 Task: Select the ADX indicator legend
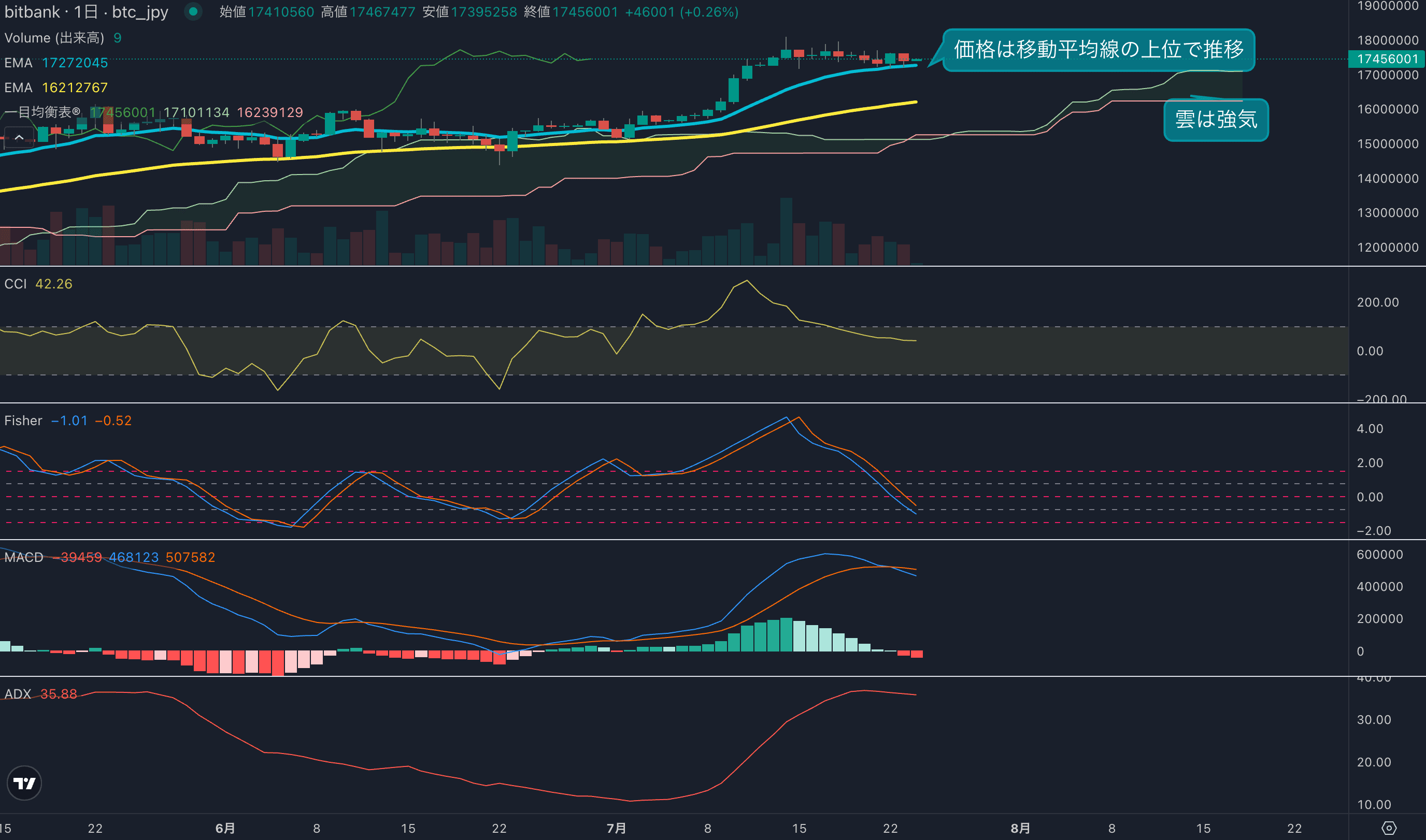pyautogui.click(x=18, y=694)
